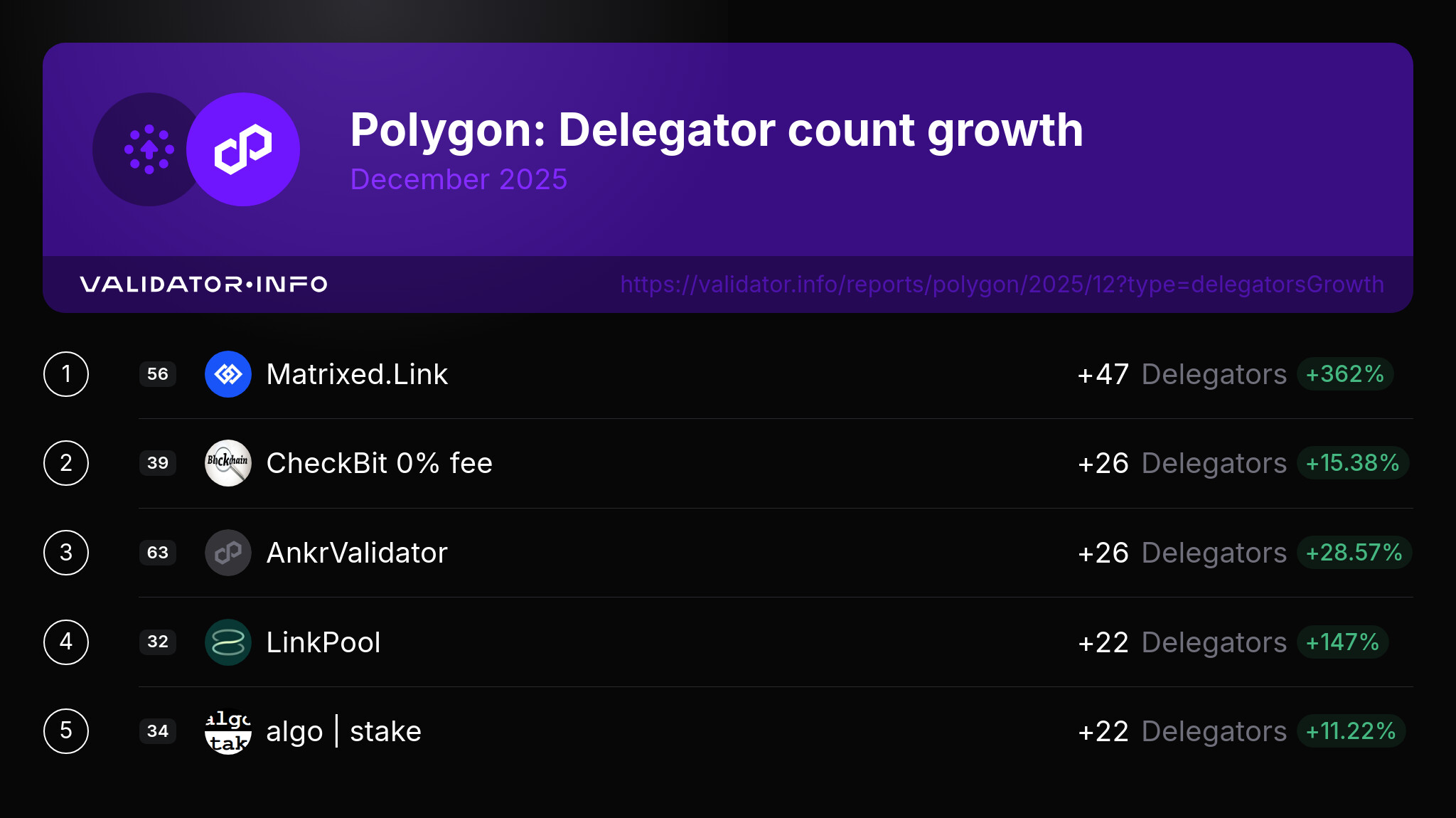Click the +15.38% growth badge
Image resolution: width=1456 pixels, height=818 pixels.
tap(1352, 463)
